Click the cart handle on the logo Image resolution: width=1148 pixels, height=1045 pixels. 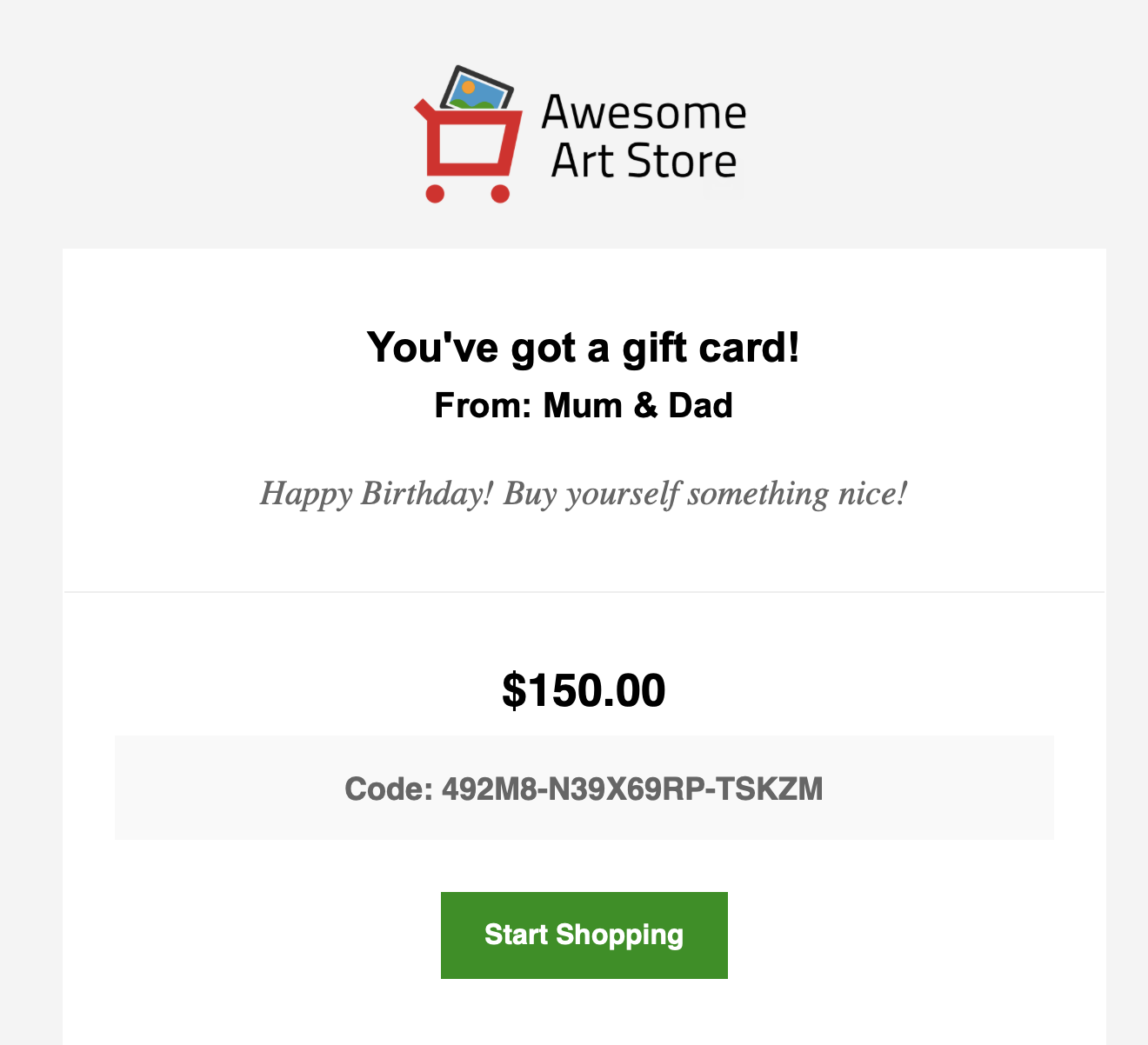click(x=422, y=110)
